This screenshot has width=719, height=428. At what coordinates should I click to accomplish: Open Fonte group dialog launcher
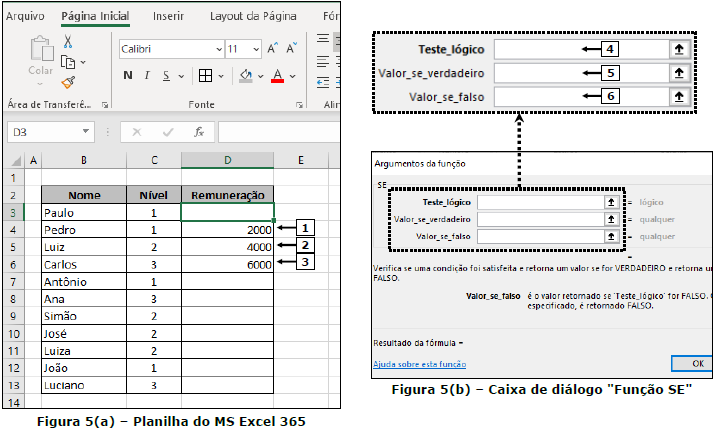click(299, 105)
